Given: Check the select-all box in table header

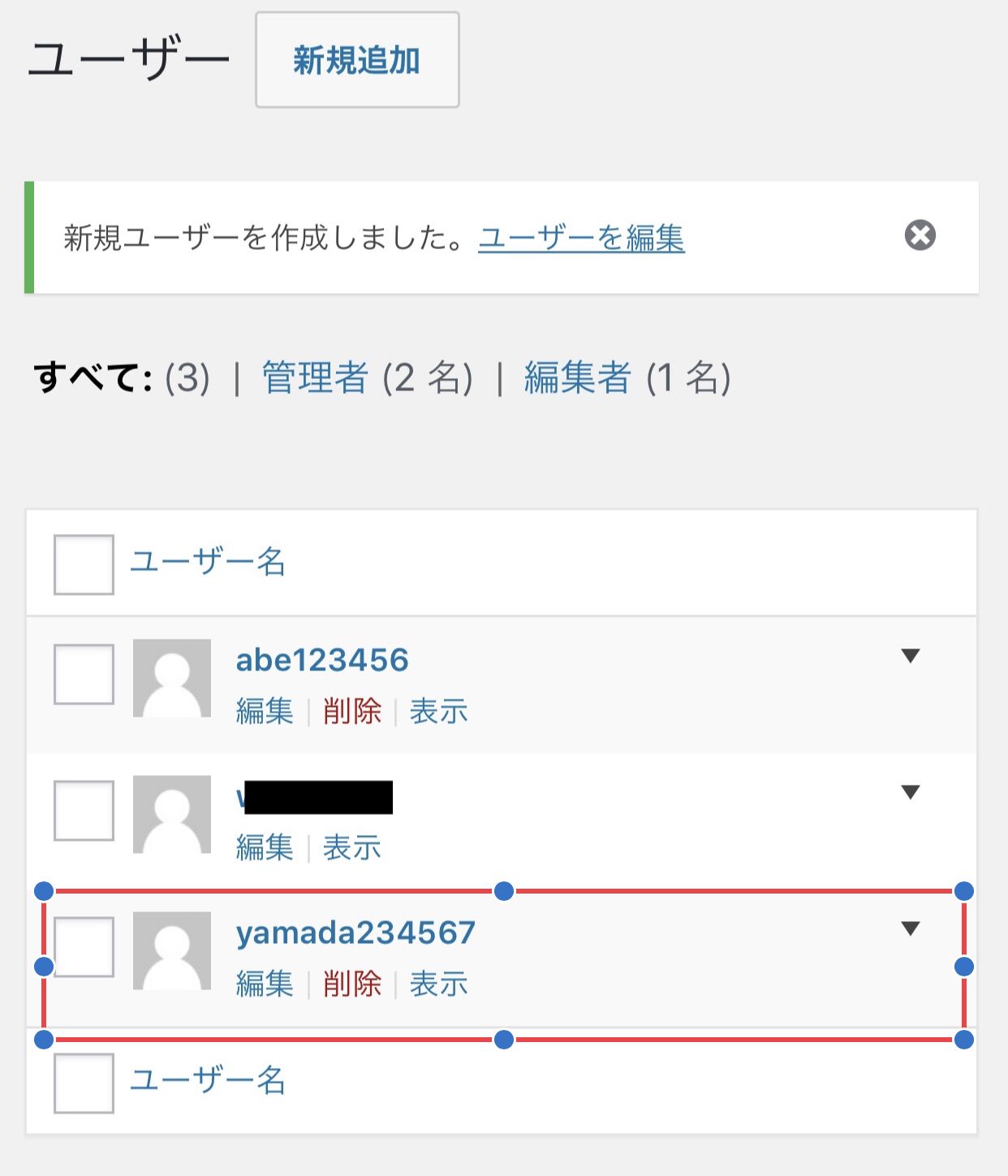Looking at the screenshot, I should pyautogui.click(x=84, y=565).
